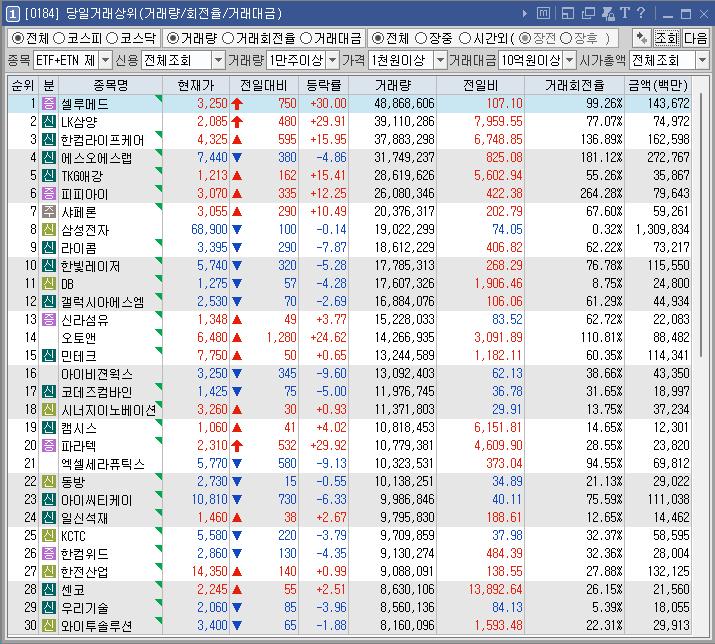Click the 증 badge icon for 신라섬유
The height and width of the screenshot is (644, 715).
coord(49,319)
